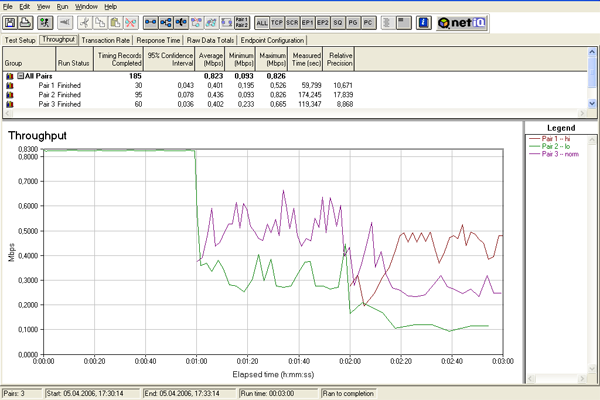This screenshot has height=400, width=600.
Task: Click the third pair-style toolbar icon
Action: point(181,23)
